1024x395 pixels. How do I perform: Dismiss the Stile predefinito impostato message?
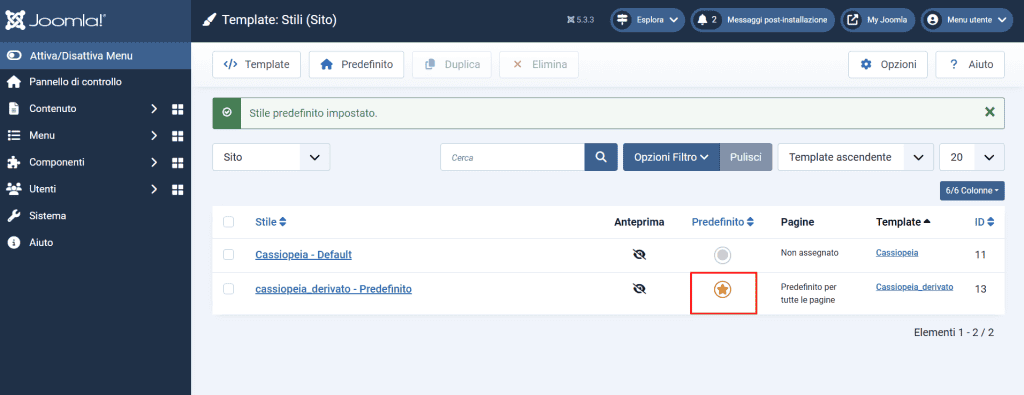pyautogui.click(x=989, y=112)
